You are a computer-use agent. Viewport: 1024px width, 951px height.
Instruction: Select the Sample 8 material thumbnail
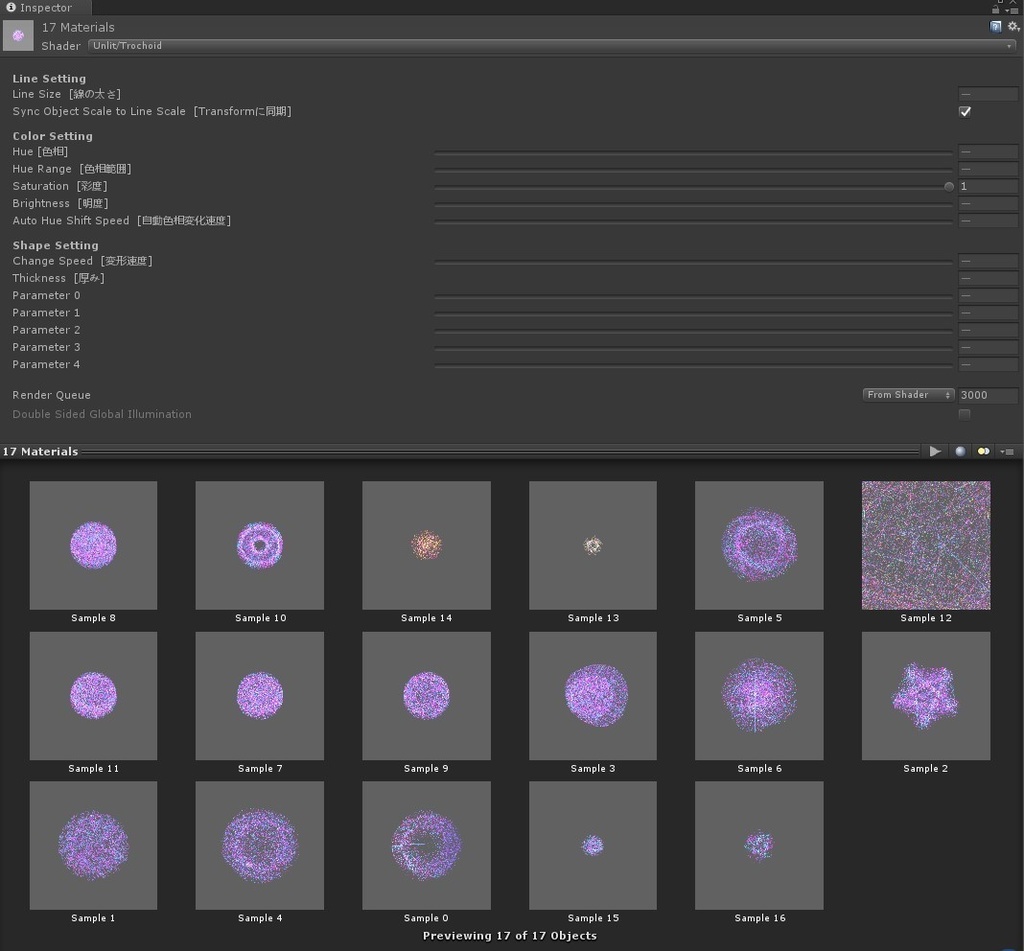[x=93, y=545]
